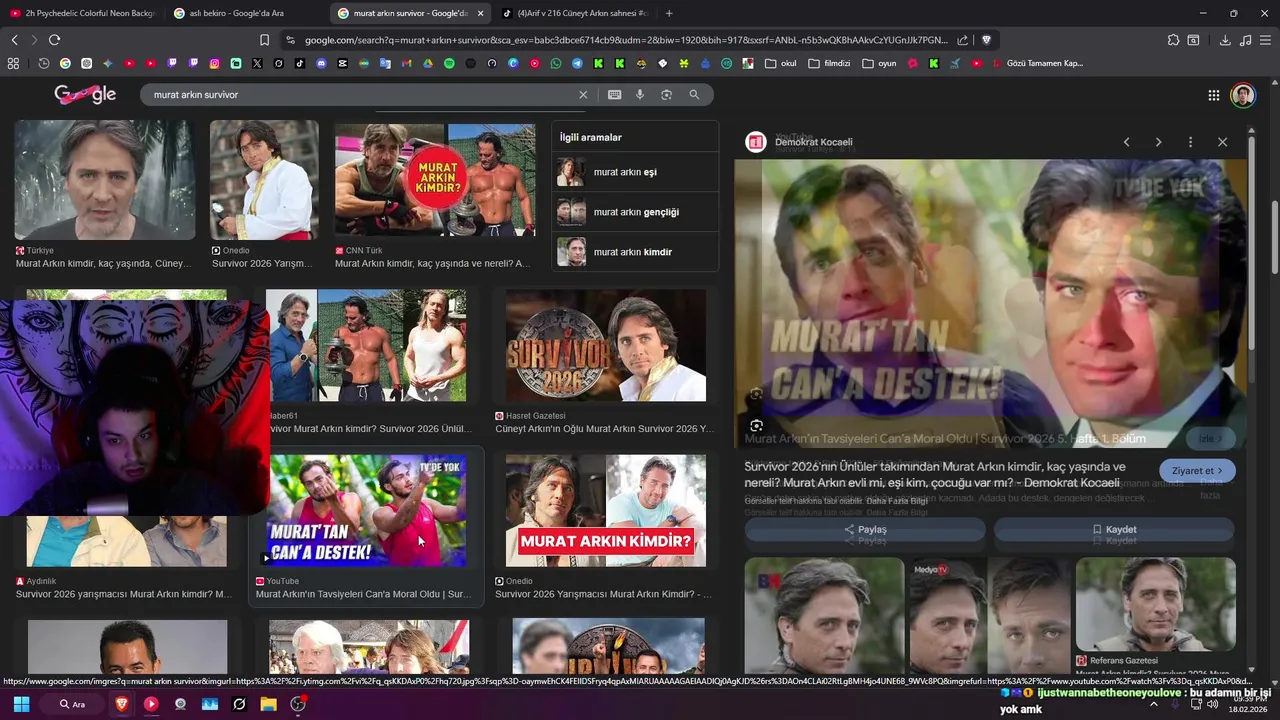Click the large preview image of 'Murat'tan Can'a Destek'
1280x720 pixels.
tap(990, 303)
